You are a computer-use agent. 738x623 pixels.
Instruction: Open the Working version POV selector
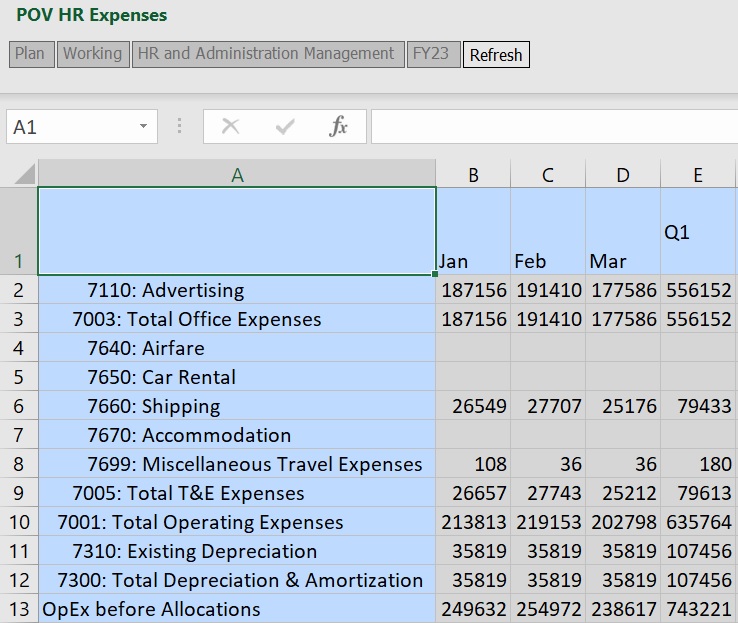93,54
